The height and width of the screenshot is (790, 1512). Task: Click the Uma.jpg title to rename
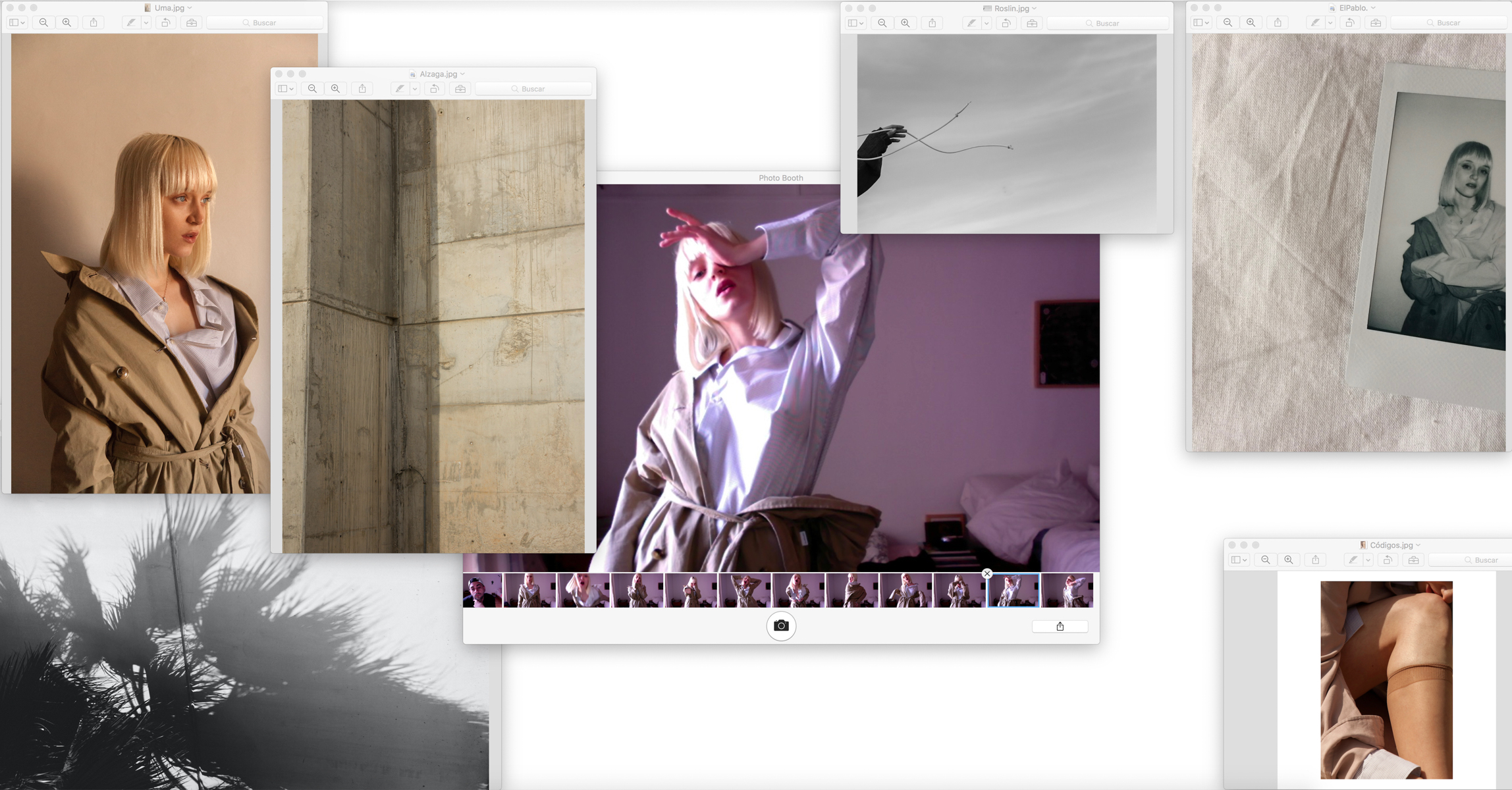click(x=169, y=8)
